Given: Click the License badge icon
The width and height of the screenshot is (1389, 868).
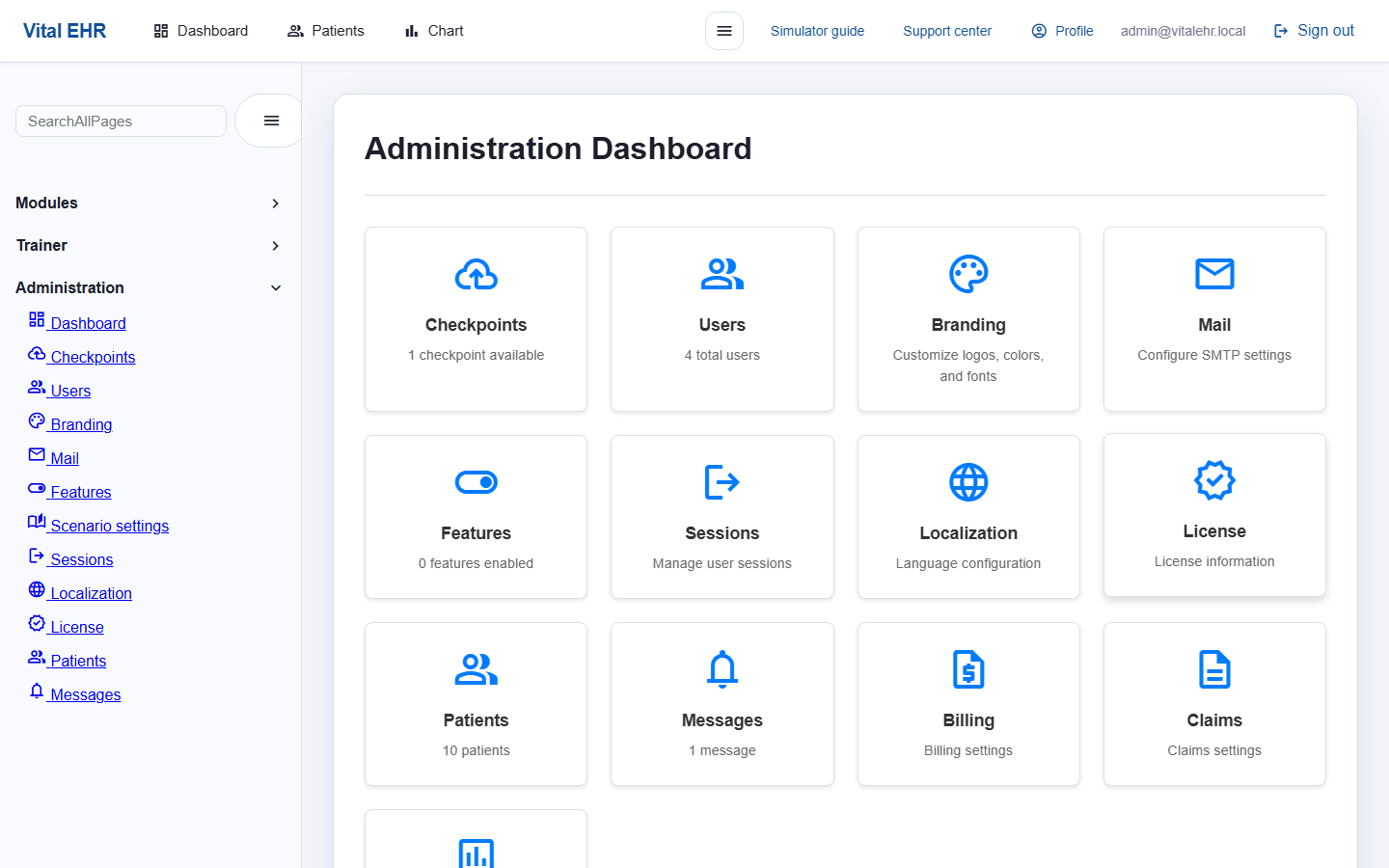Looking at the screenshot, I should (x=1214, y=479).
